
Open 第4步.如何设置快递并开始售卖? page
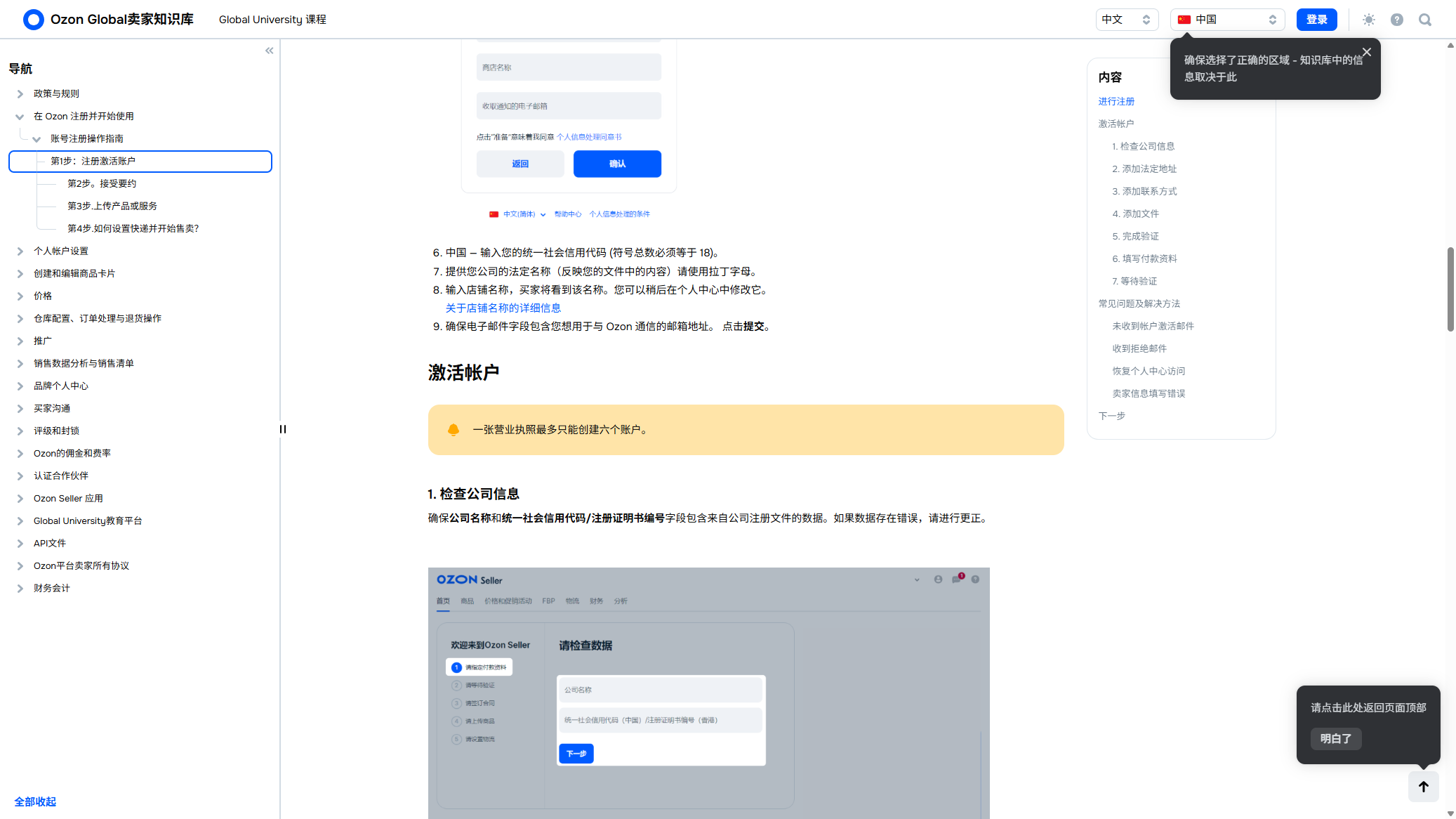[x=133, y=228]
